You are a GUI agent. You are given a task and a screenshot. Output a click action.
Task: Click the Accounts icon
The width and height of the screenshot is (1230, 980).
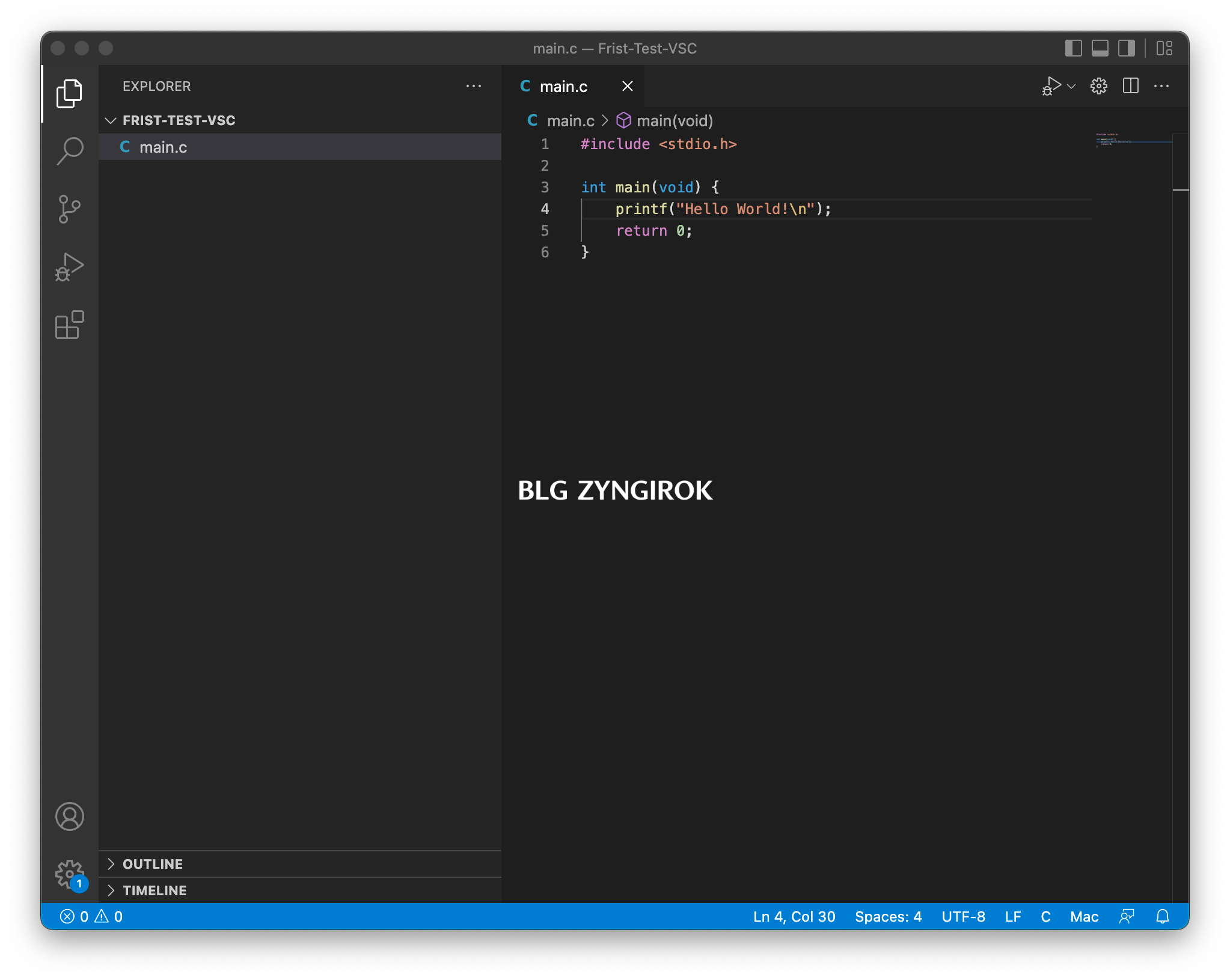pos(70,816)
